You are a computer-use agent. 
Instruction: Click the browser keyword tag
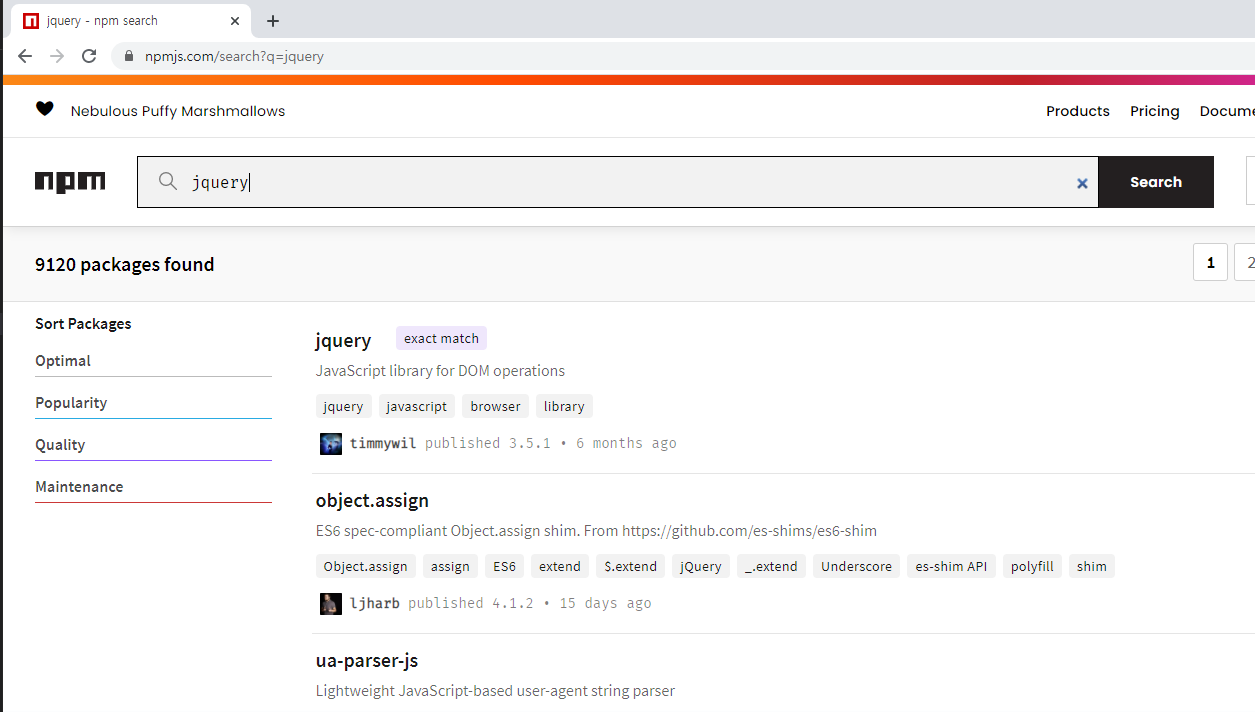[496, 406]
